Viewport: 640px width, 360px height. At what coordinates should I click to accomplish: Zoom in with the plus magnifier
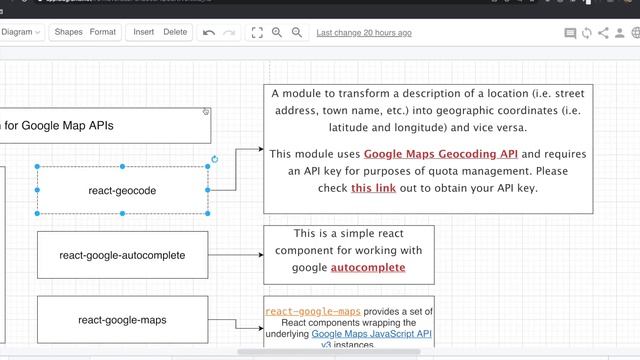tap(277, 33)
